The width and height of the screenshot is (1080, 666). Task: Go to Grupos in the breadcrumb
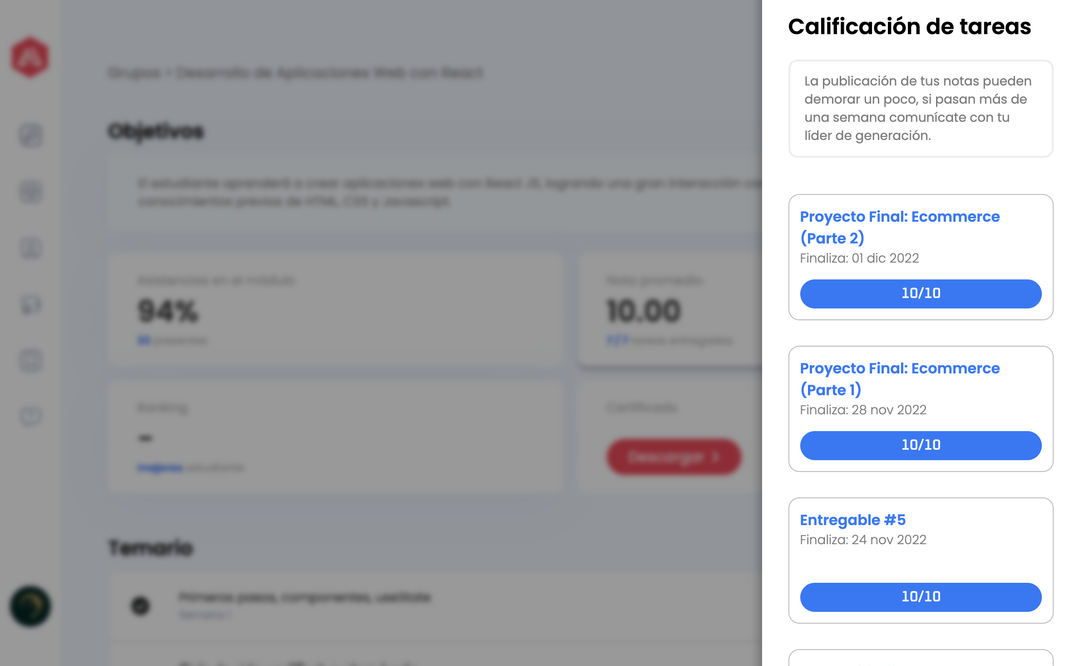[133, 73]
